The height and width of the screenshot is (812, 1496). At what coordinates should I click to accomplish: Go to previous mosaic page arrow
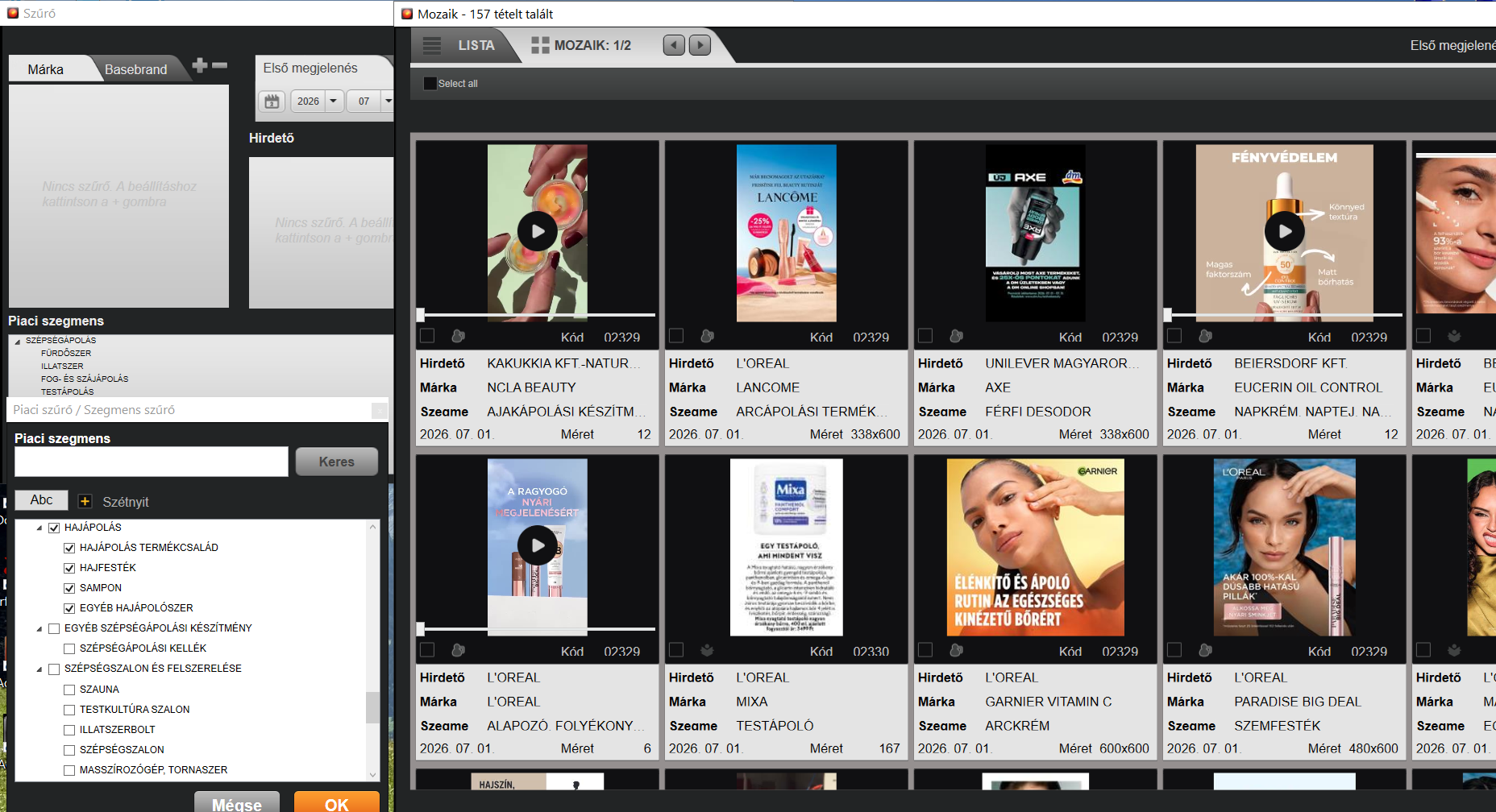point(674,45)
